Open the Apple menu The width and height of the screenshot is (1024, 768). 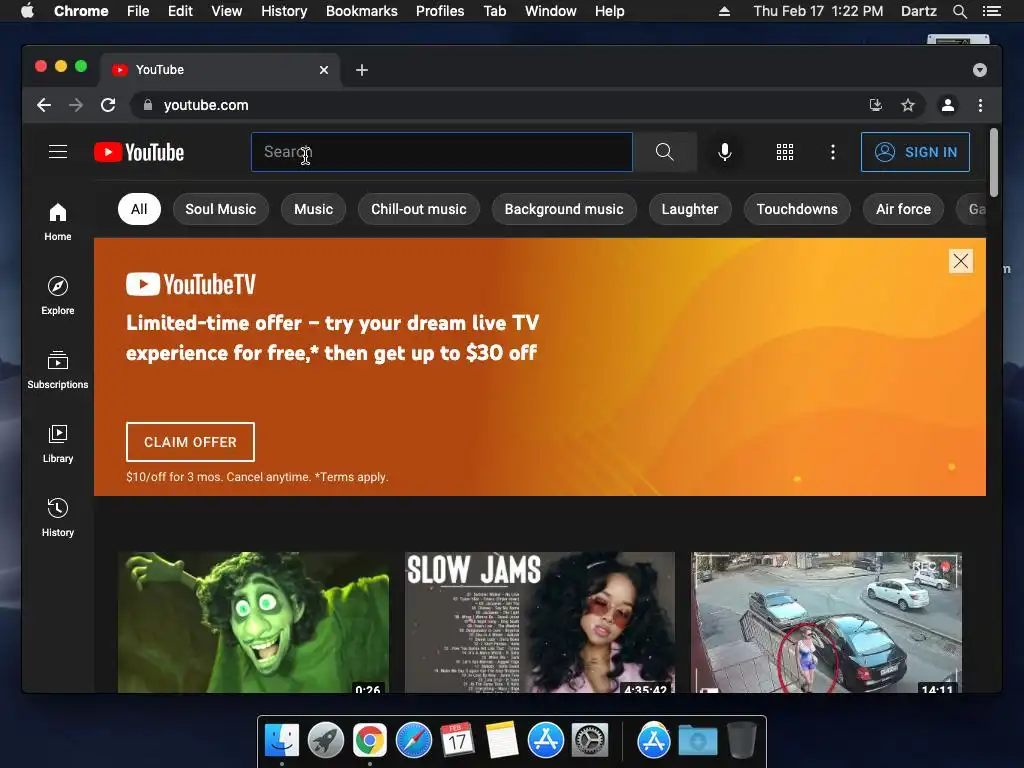(x=27, y=11)
